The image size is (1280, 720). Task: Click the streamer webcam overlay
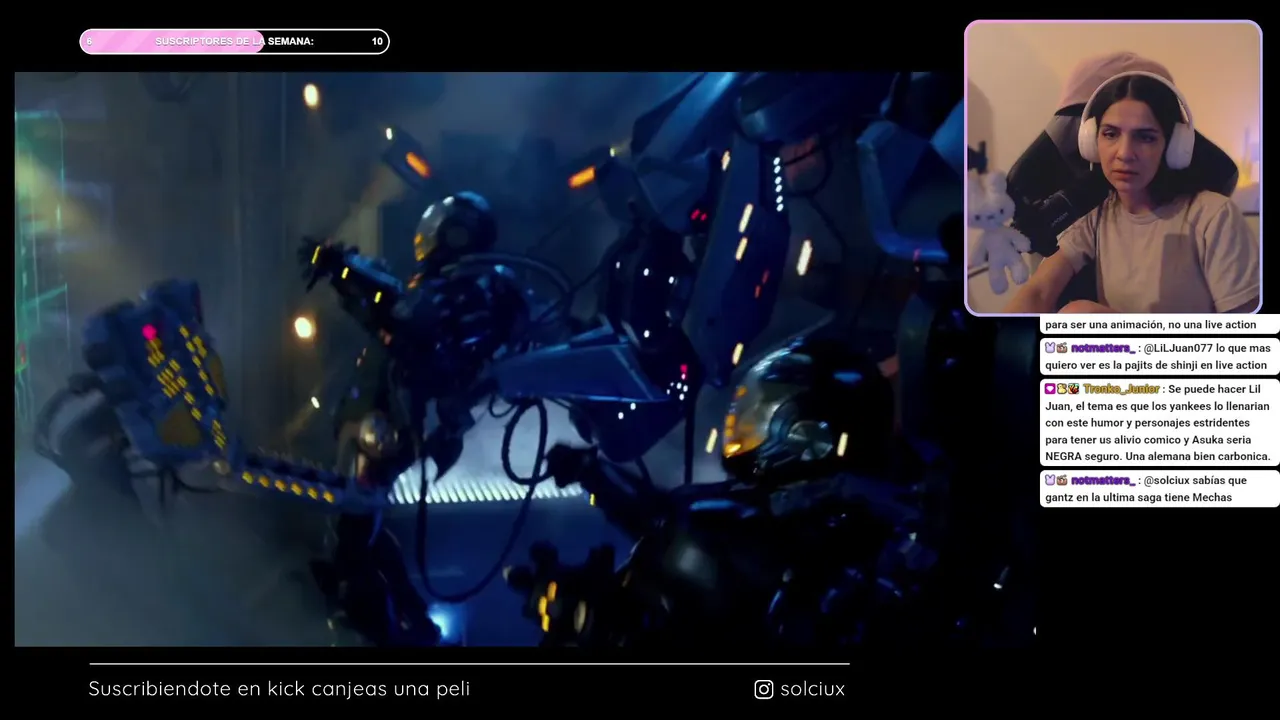(x=1113, y=168)
